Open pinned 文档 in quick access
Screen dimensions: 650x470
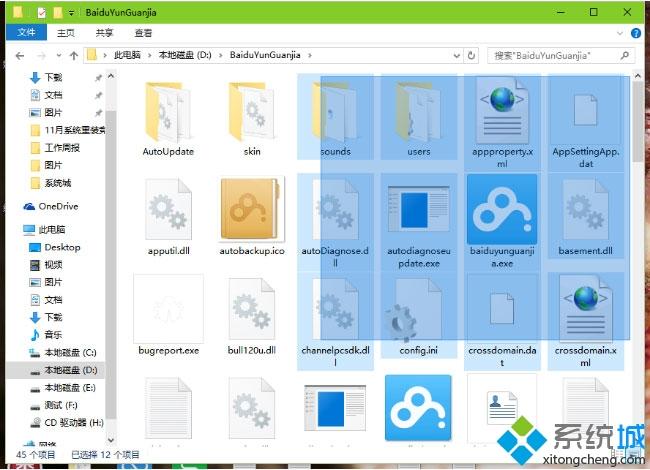click(x=53, y=95)
